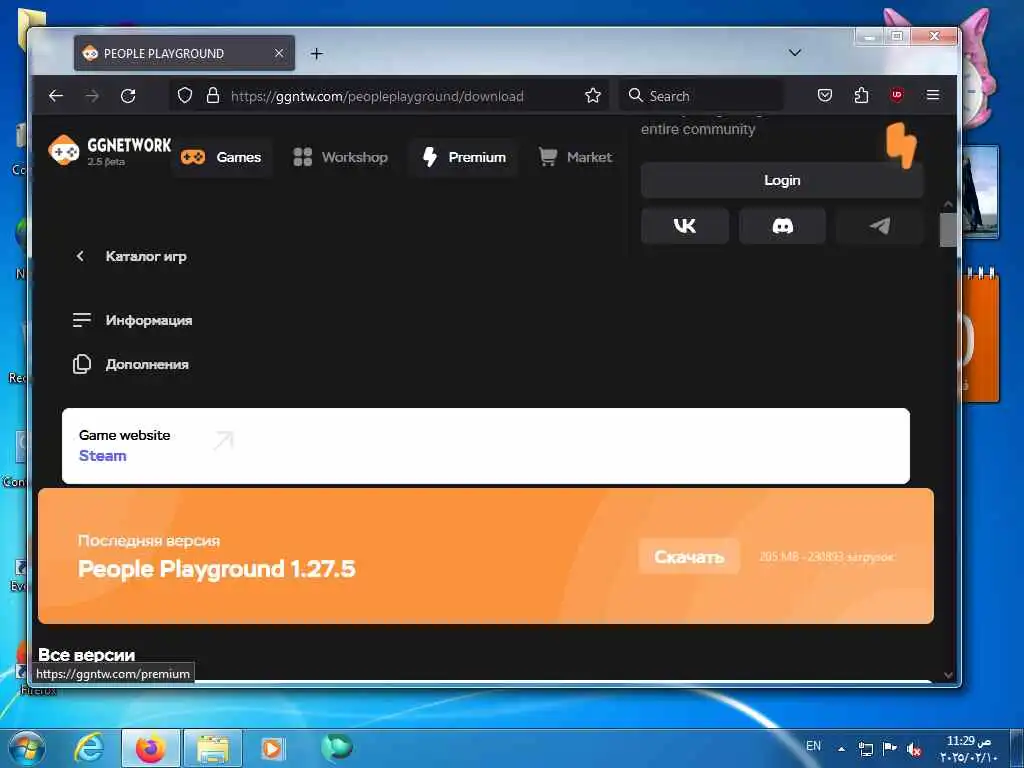Click the taskbar clock
Screen dimensions: 1024x768
(x=968, y=749)
